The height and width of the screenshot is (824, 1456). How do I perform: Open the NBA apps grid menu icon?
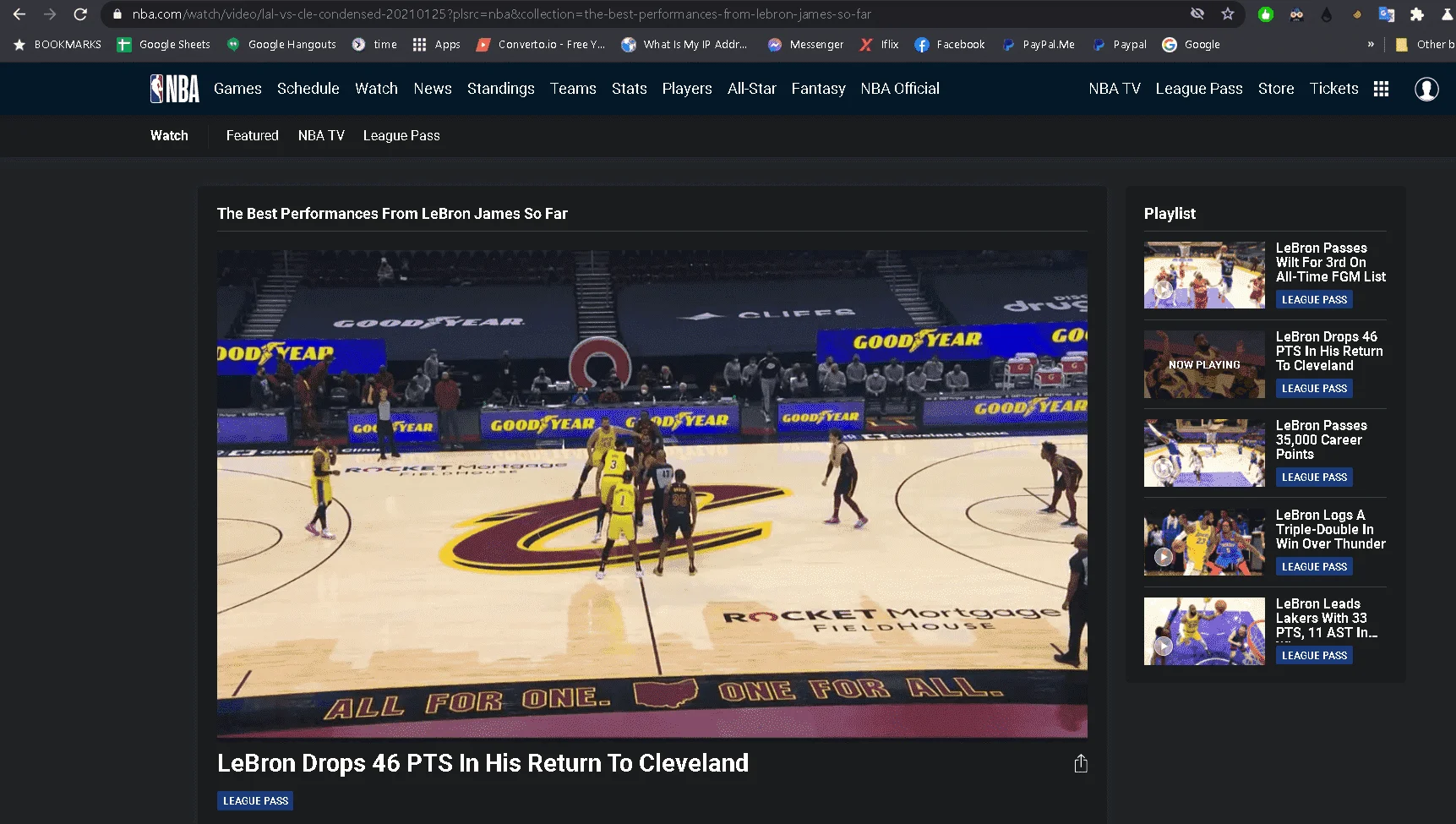point(1381,89)
